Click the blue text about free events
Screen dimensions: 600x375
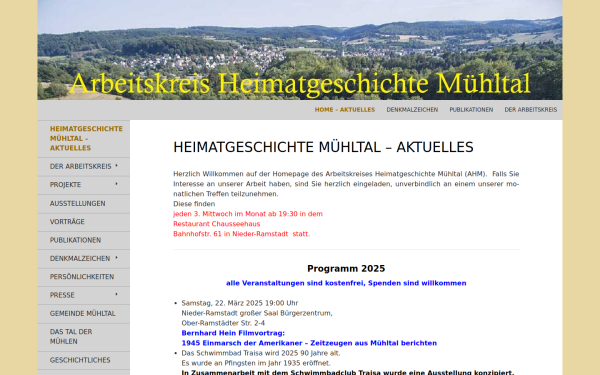coord(346,283)
